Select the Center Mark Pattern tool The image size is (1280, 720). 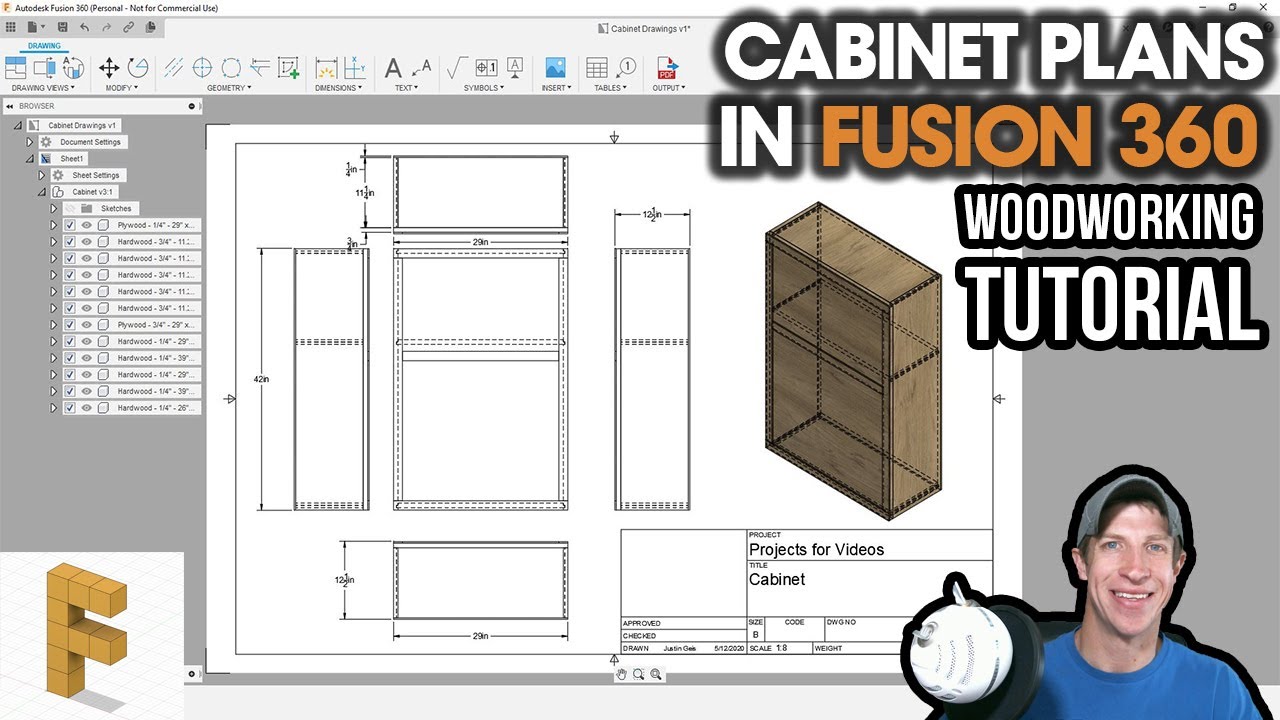point(231,68)
